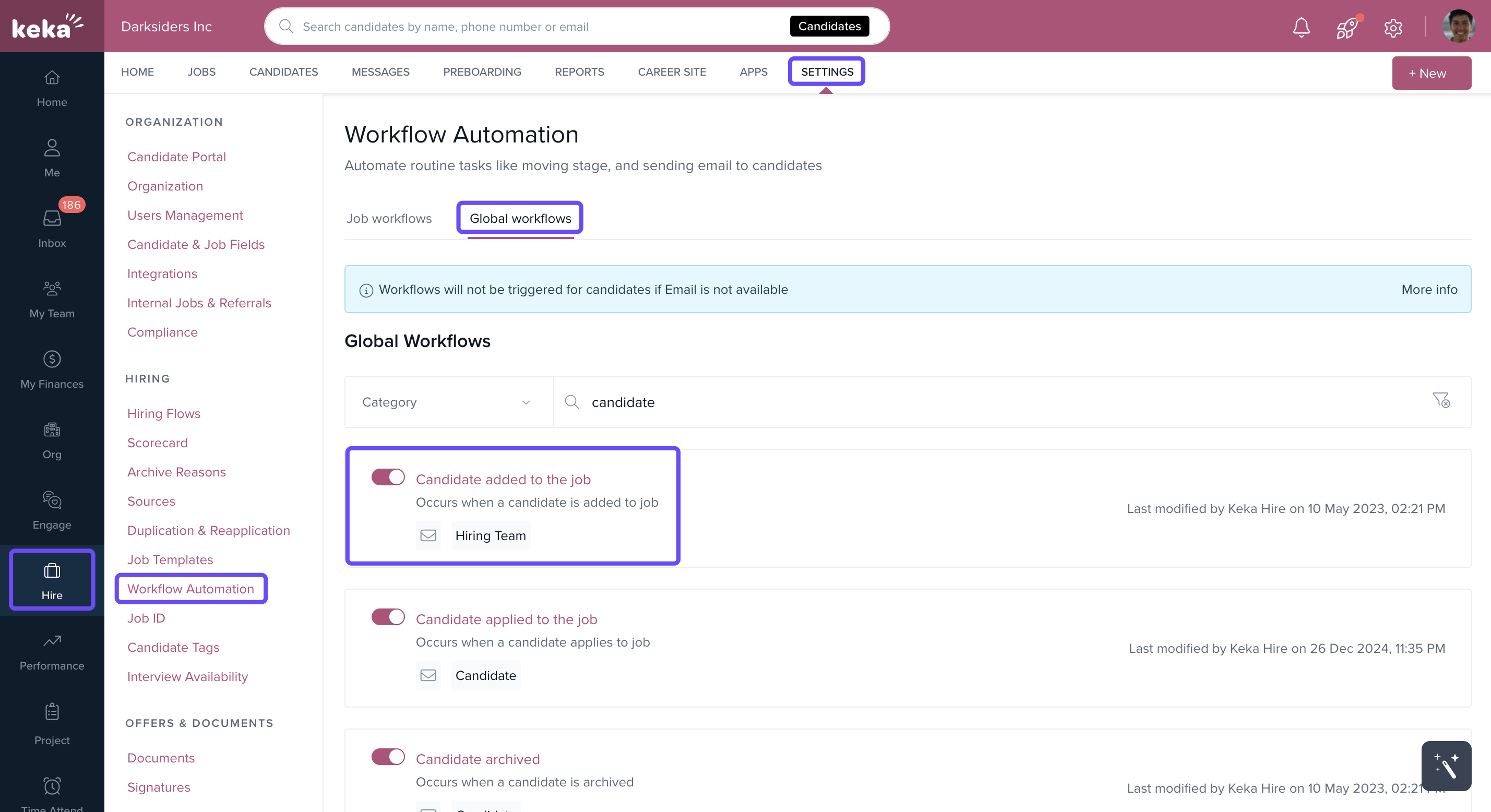Open Engage in left sidebar

click(52, 510)
